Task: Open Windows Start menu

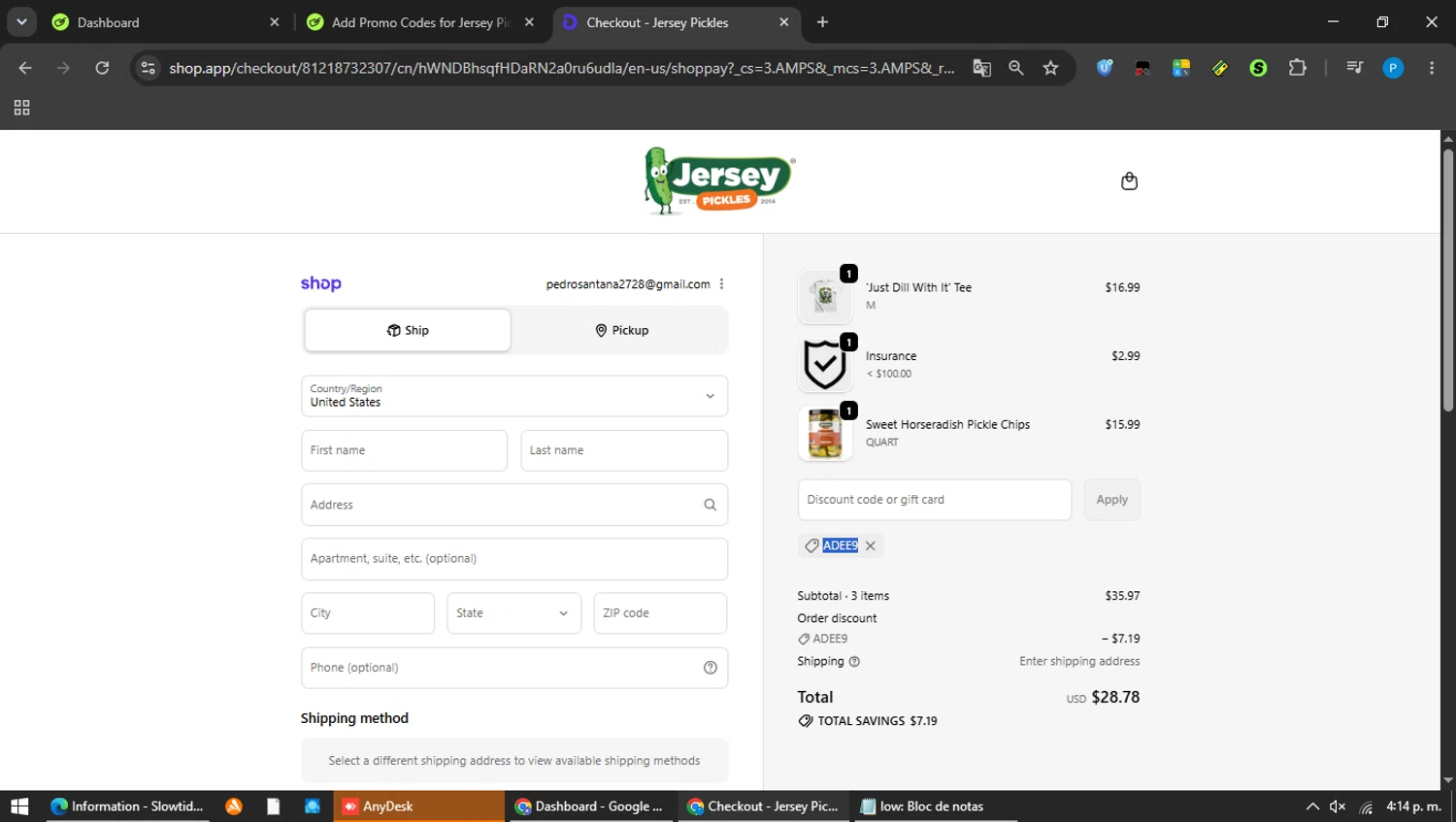Action: [19, 806]
